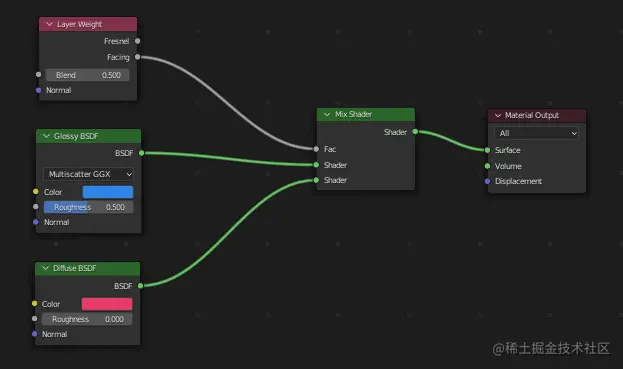The width and height of the screenshot is (623, 369).
Task: Click the green wire into Material Output Surface
Action: (x=451, y=140)
